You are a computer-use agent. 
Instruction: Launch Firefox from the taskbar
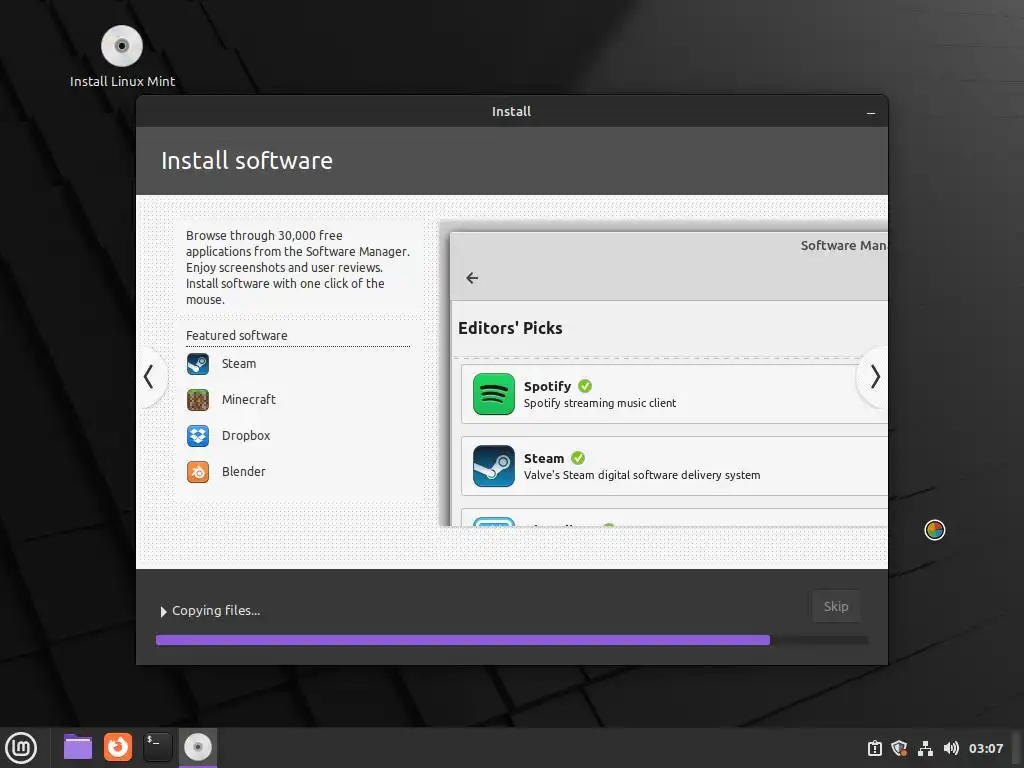coord(118,747)
